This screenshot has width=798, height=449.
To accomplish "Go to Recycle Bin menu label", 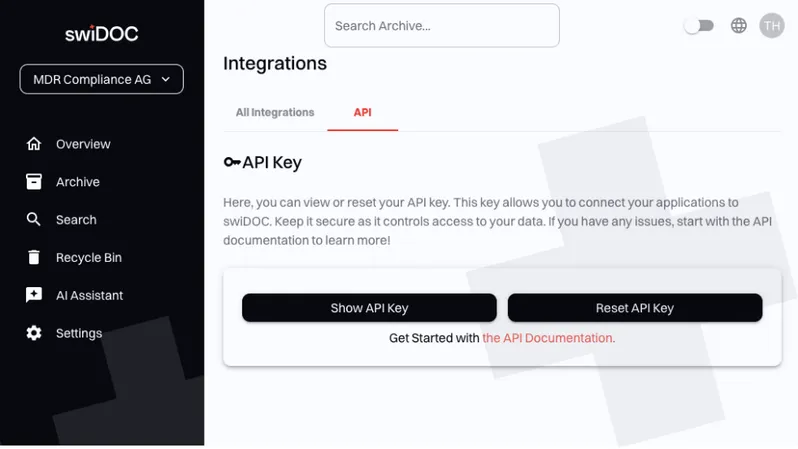I will (89, 258).
